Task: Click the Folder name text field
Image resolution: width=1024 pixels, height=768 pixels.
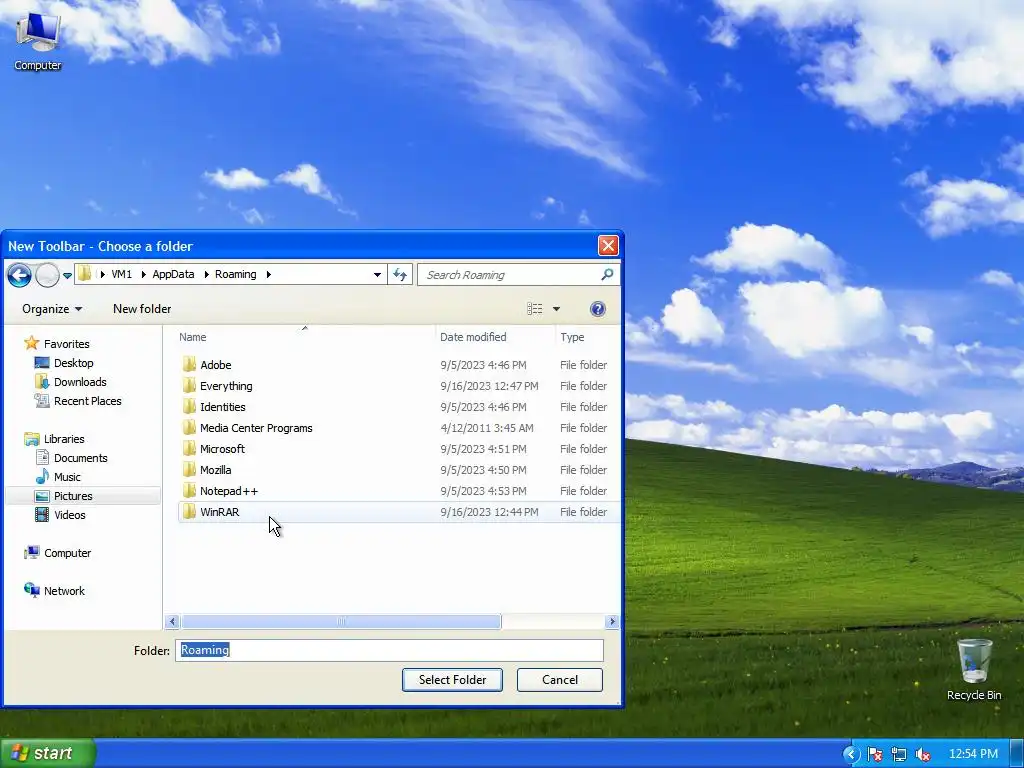Action: [389, 650]
